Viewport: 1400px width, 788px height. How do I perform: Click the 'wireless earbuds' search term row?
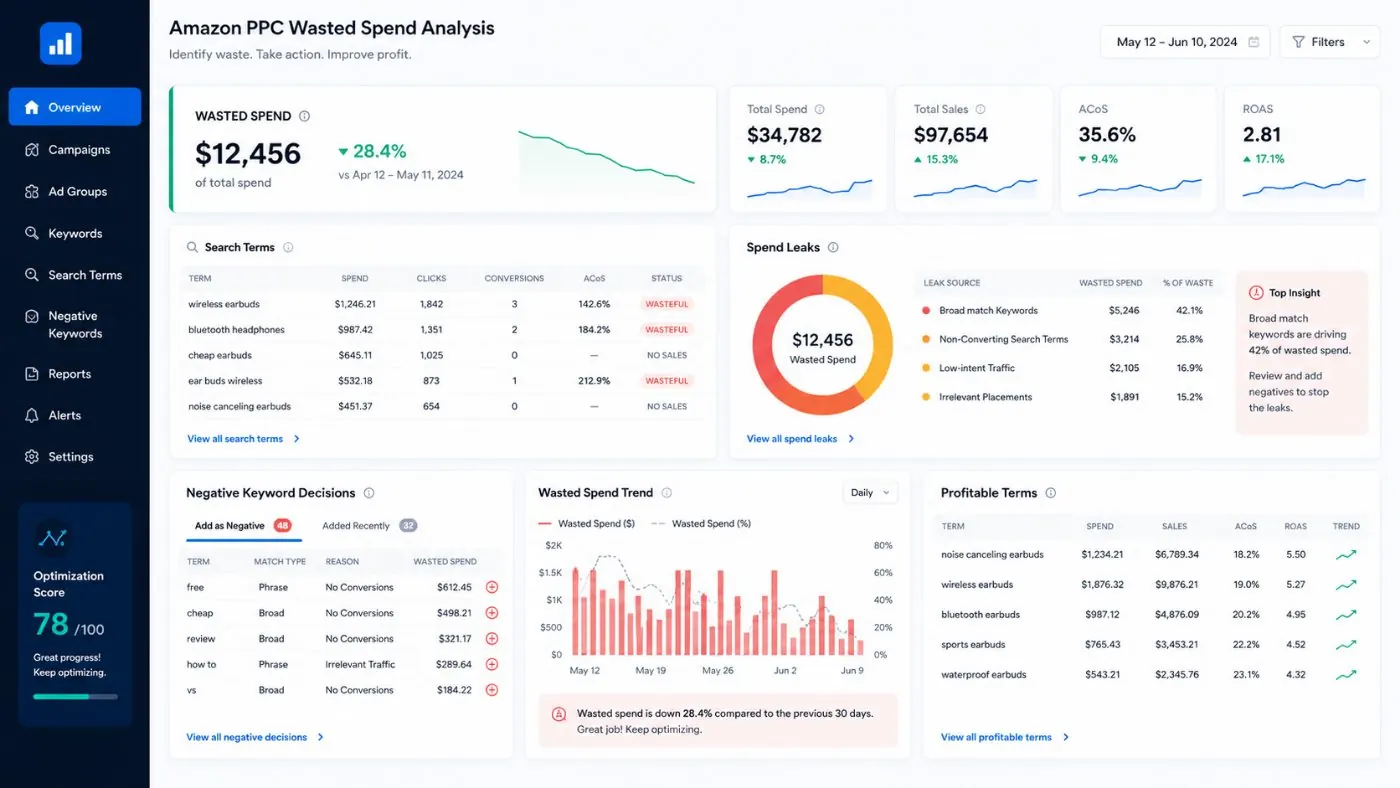coord(443,304)
